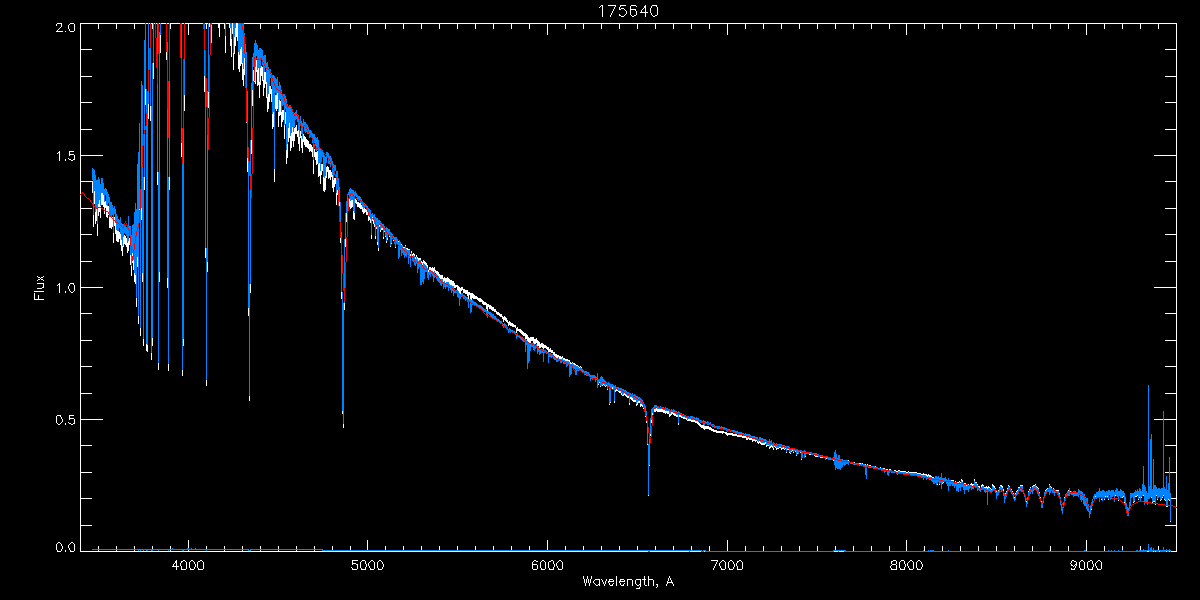Click the 1.0 flux tick label
Image resolution: width=1200 pixels, height=600 pixels.
pyautogui.click(x=65, y=288)
